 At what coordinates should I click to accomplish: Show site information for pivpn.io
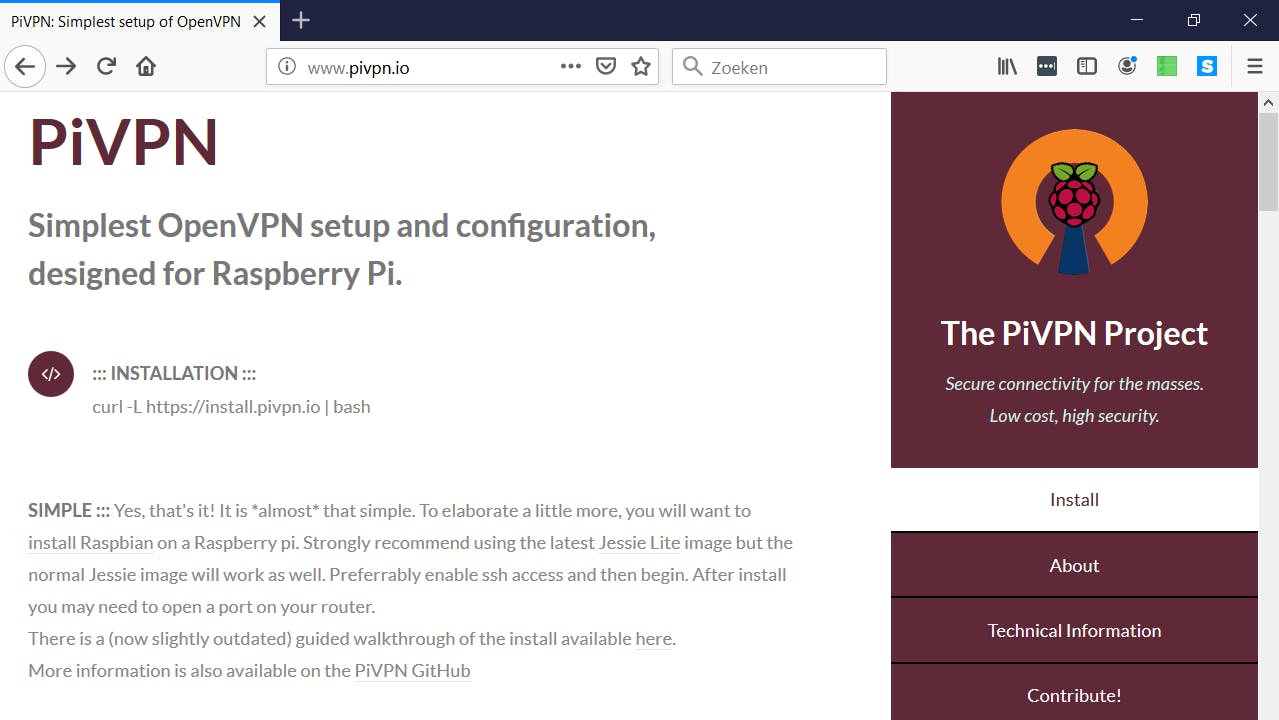(x=287, y=67)
